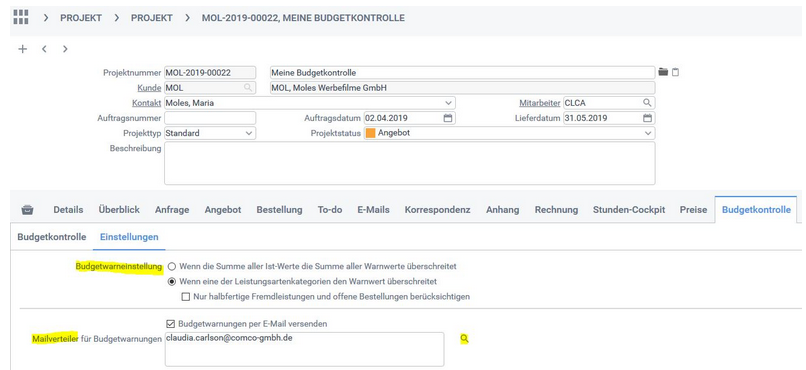This screenshot has height=370, width=806.
Task: Open the app grid menu icon
Action: pos(21,17)
